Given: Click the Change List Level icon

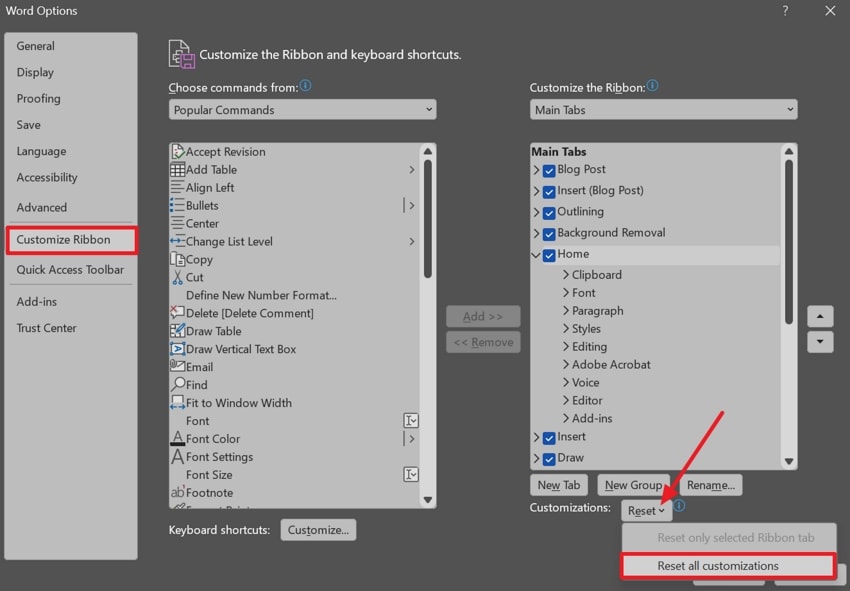Looking at the screenshot, I should coord(177,241).
